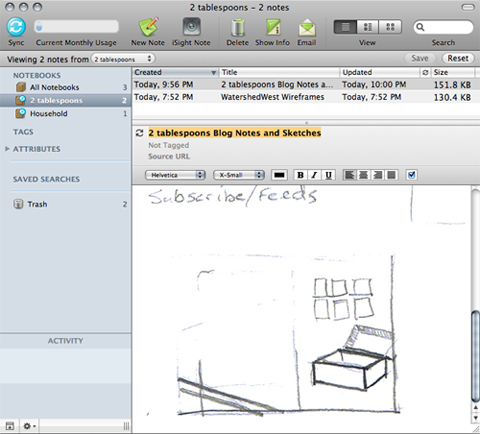Click the Not Tagged field

pyautogui.click(x=169, y=145)
